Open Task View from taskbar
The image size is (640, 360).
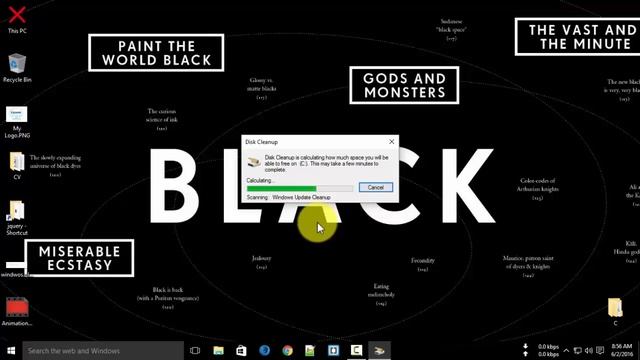195,351
